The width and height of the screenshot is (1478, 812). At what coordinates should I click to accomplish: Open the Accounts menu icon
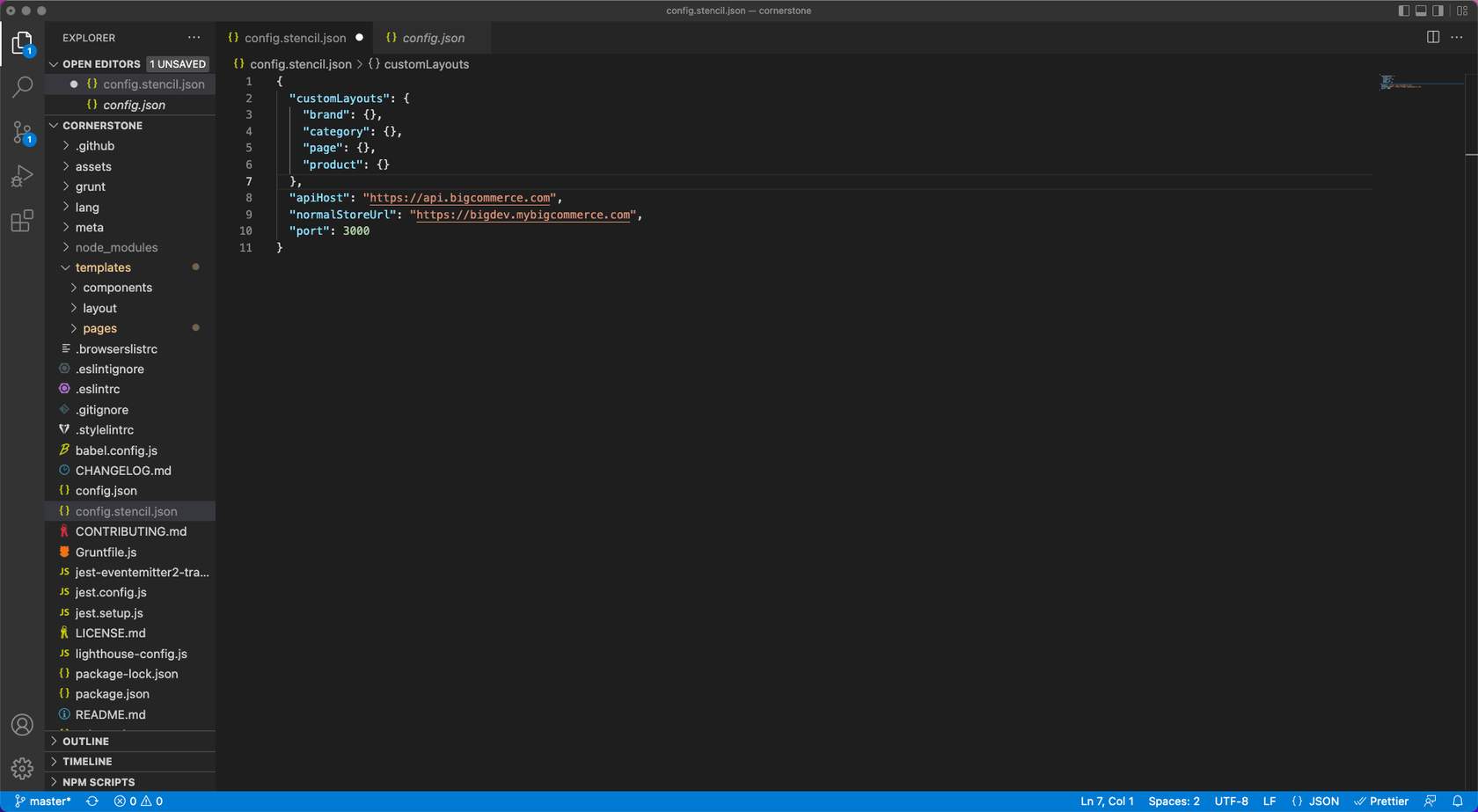pyautogui.click(x=22, y=725)
